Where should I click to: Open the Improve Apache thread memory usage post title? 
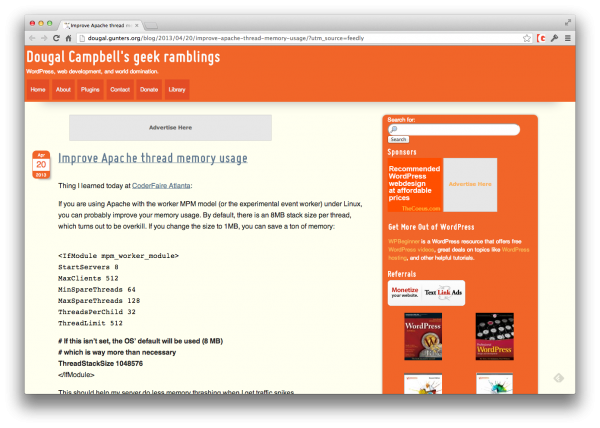tap(153, 158)
